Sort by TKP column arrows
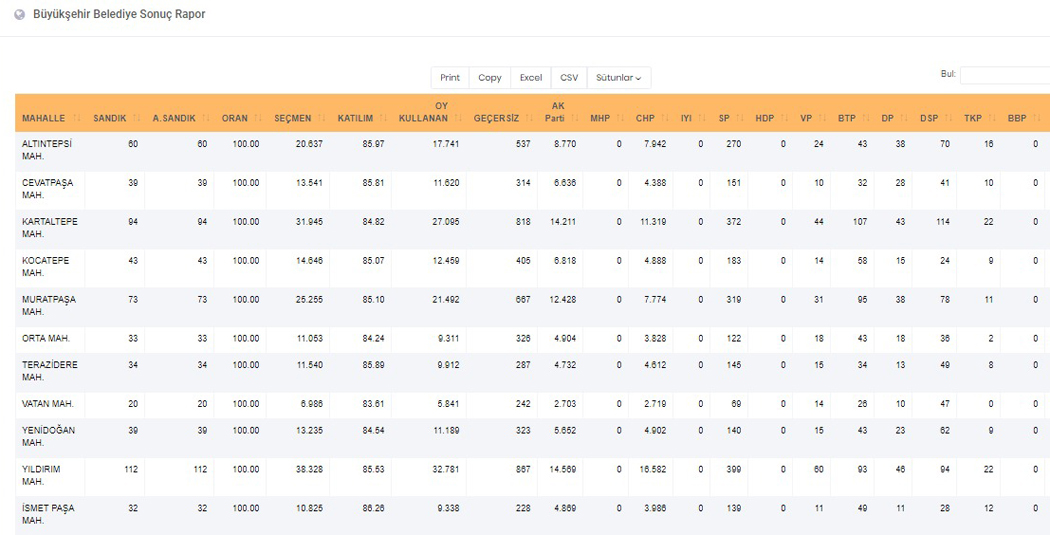1050x535 pixels. pos(992,118)
